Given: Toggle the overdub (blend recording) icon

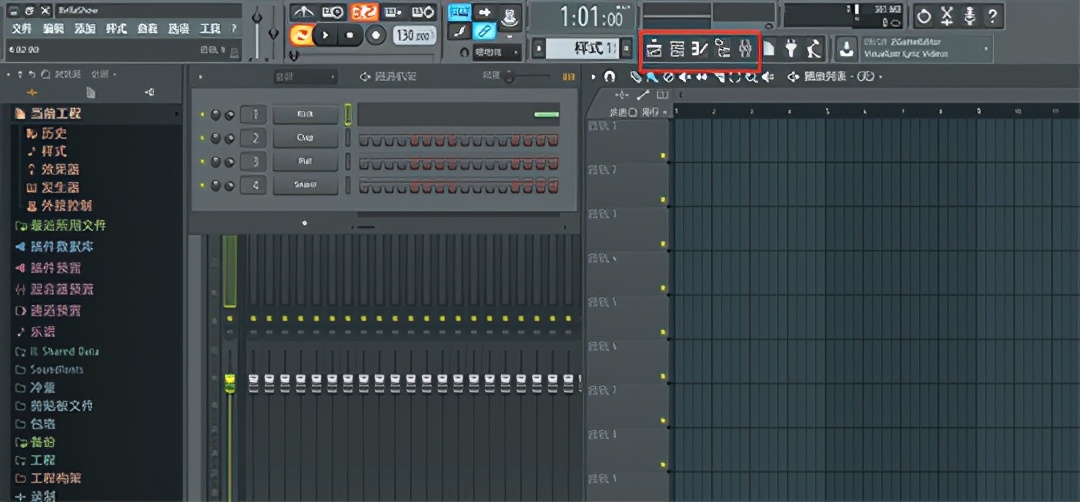Looking at the screenshot, I should 393,12.
